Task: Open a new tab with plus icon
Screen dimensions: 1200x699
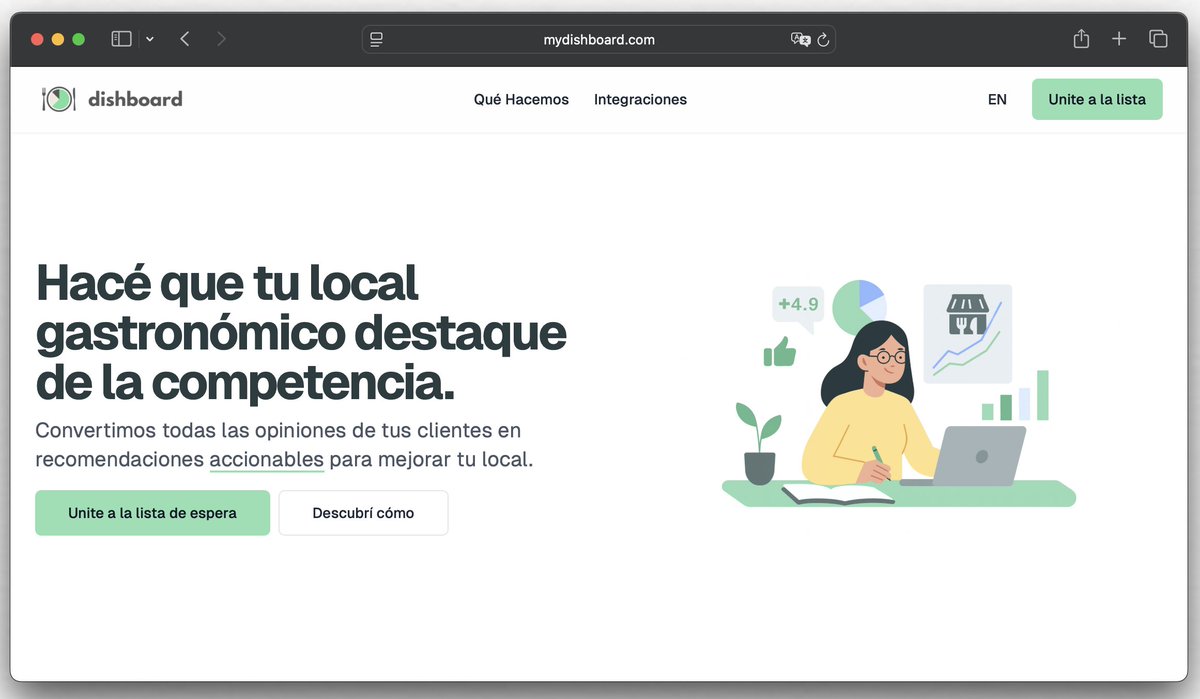Action: 1119,39
